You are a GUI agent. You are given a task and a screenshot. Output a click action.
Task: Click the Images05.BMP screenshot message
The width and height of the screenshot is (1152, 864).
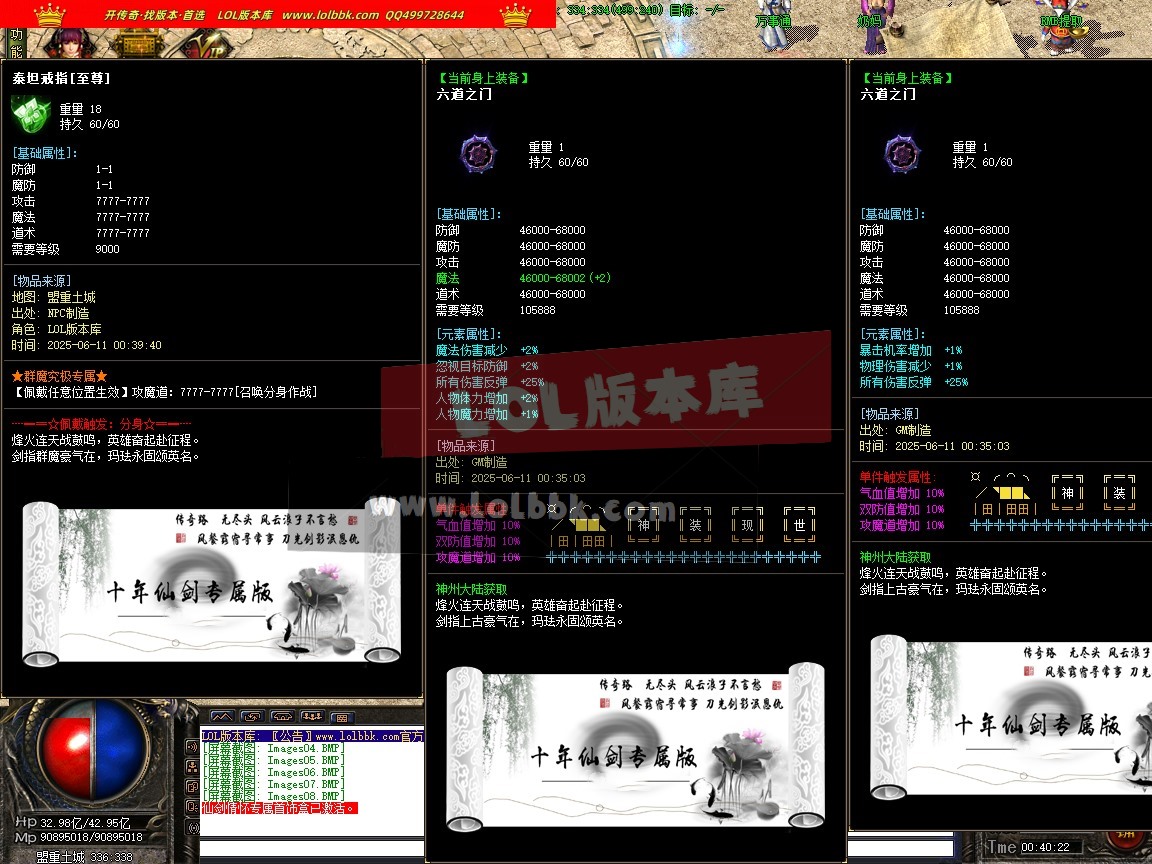tap(273, 760)
